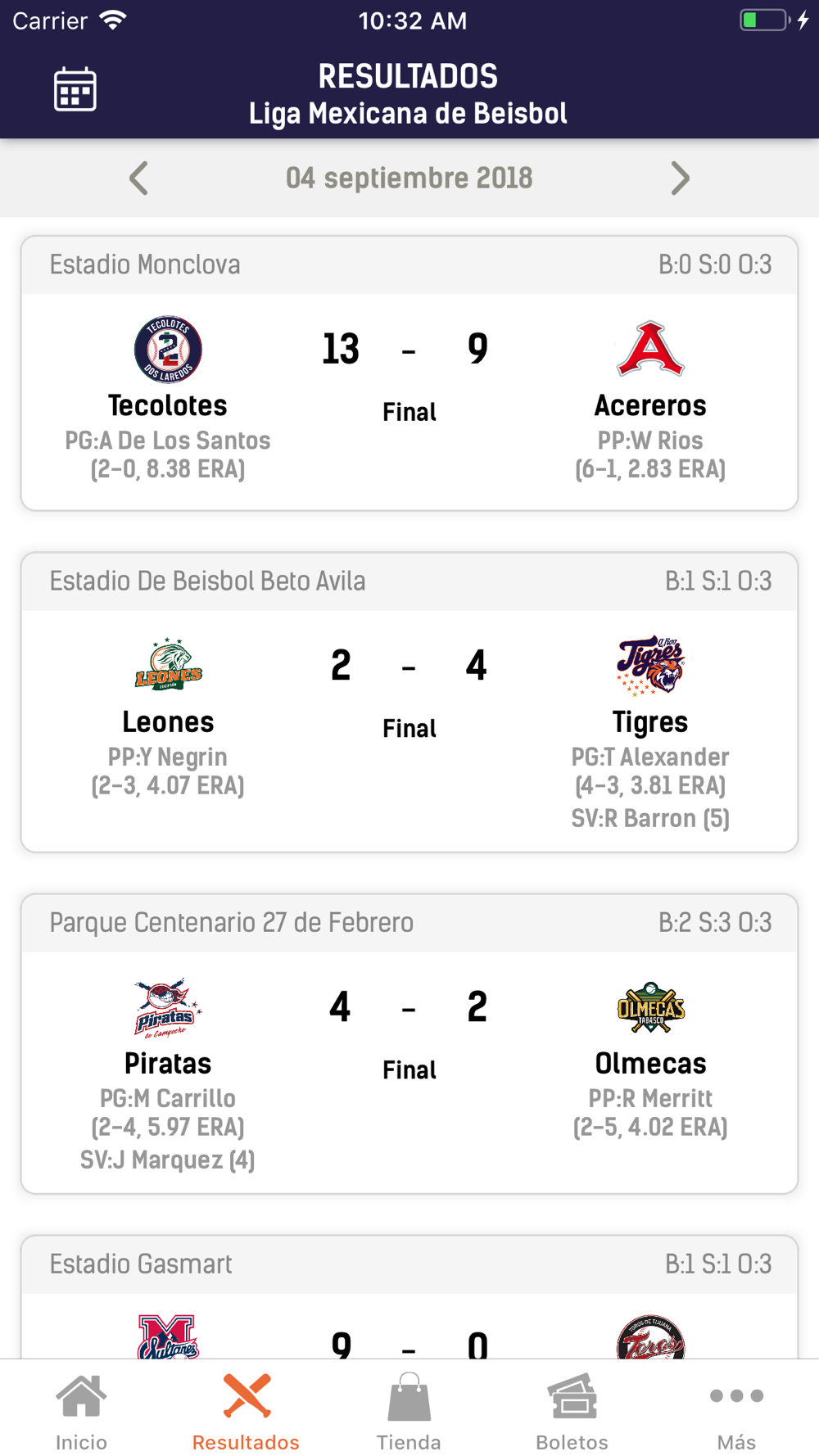Select the Leones team logo

tap(168, 665)
